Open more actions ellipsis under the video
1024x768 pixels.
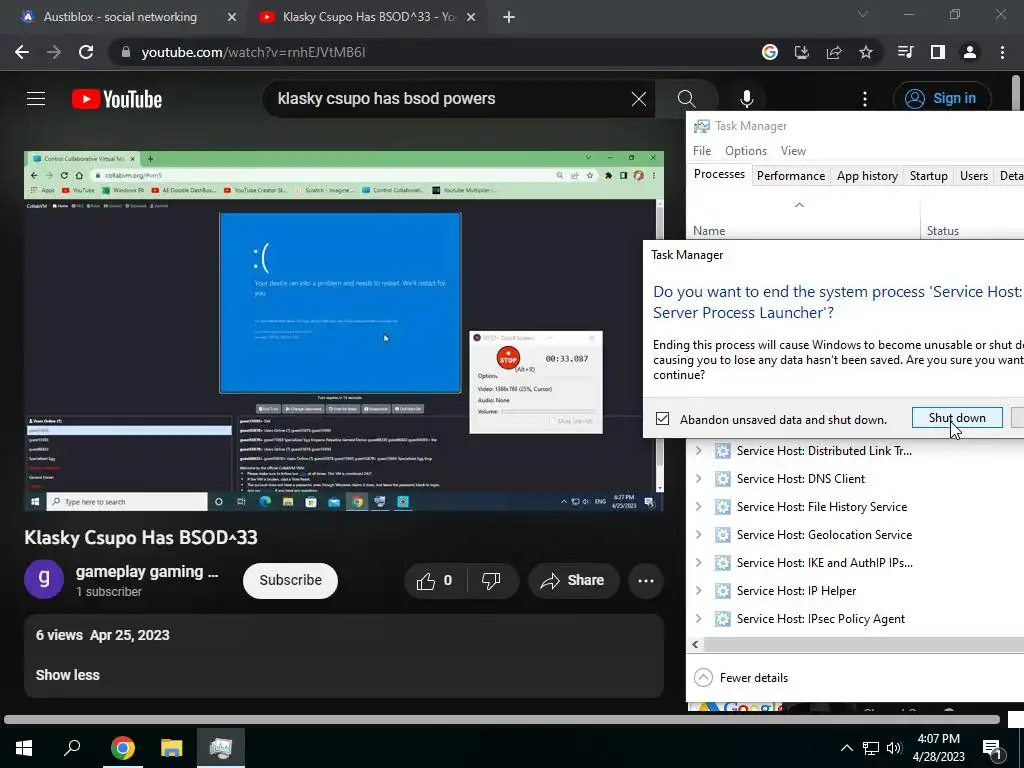pyautogui.click(x=646, y=581)
